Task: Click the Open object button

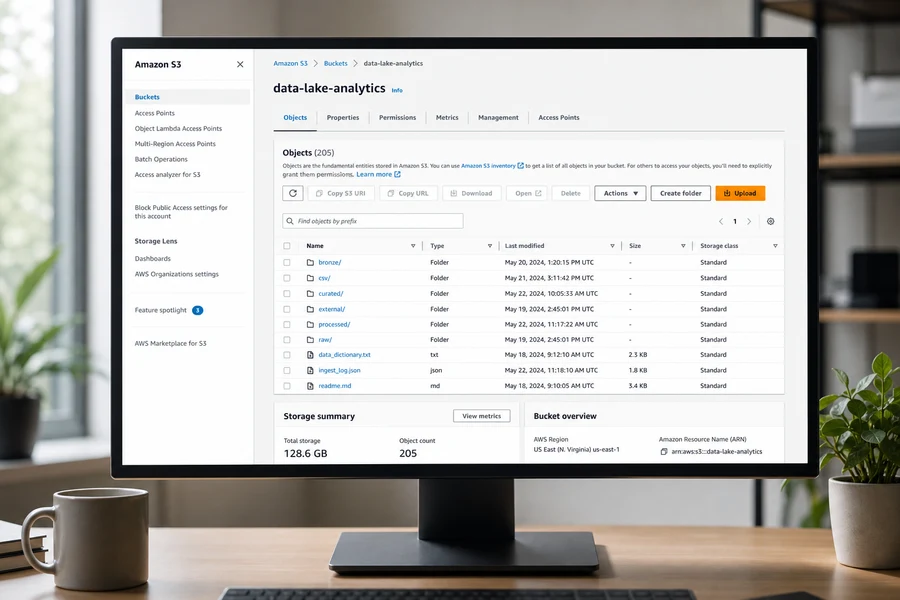Action: (x=527, y=193)
